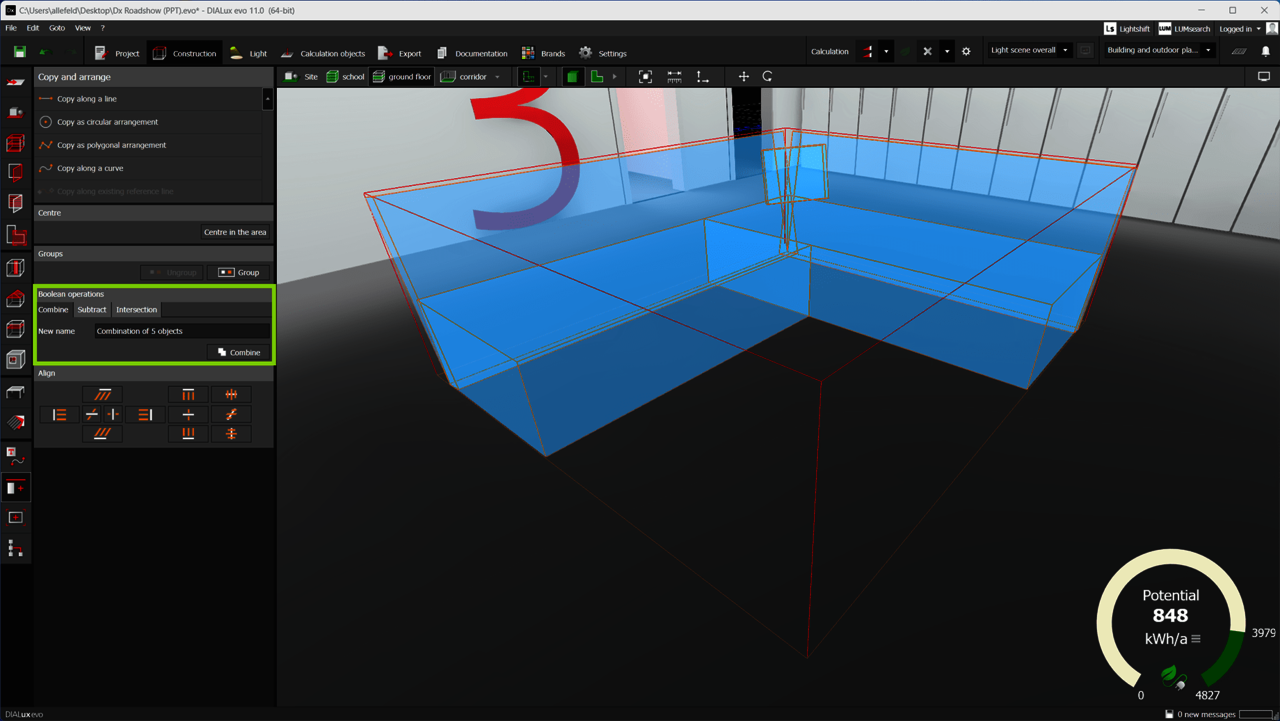Image resolution: width=1280 pixels, height=721 pixels.
Task: Click the monitor display icon in view toolbar
Action: click(1264, 76)
